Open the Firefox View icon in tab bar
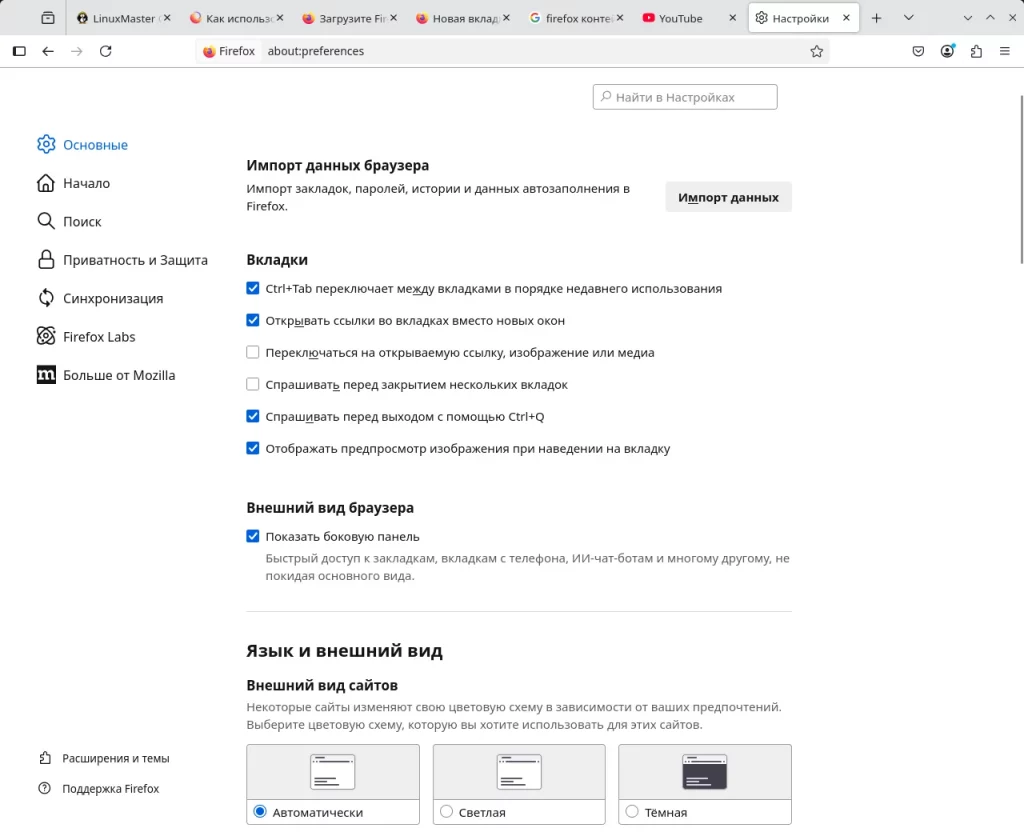Screen dimensions: 1024x832 48,18
